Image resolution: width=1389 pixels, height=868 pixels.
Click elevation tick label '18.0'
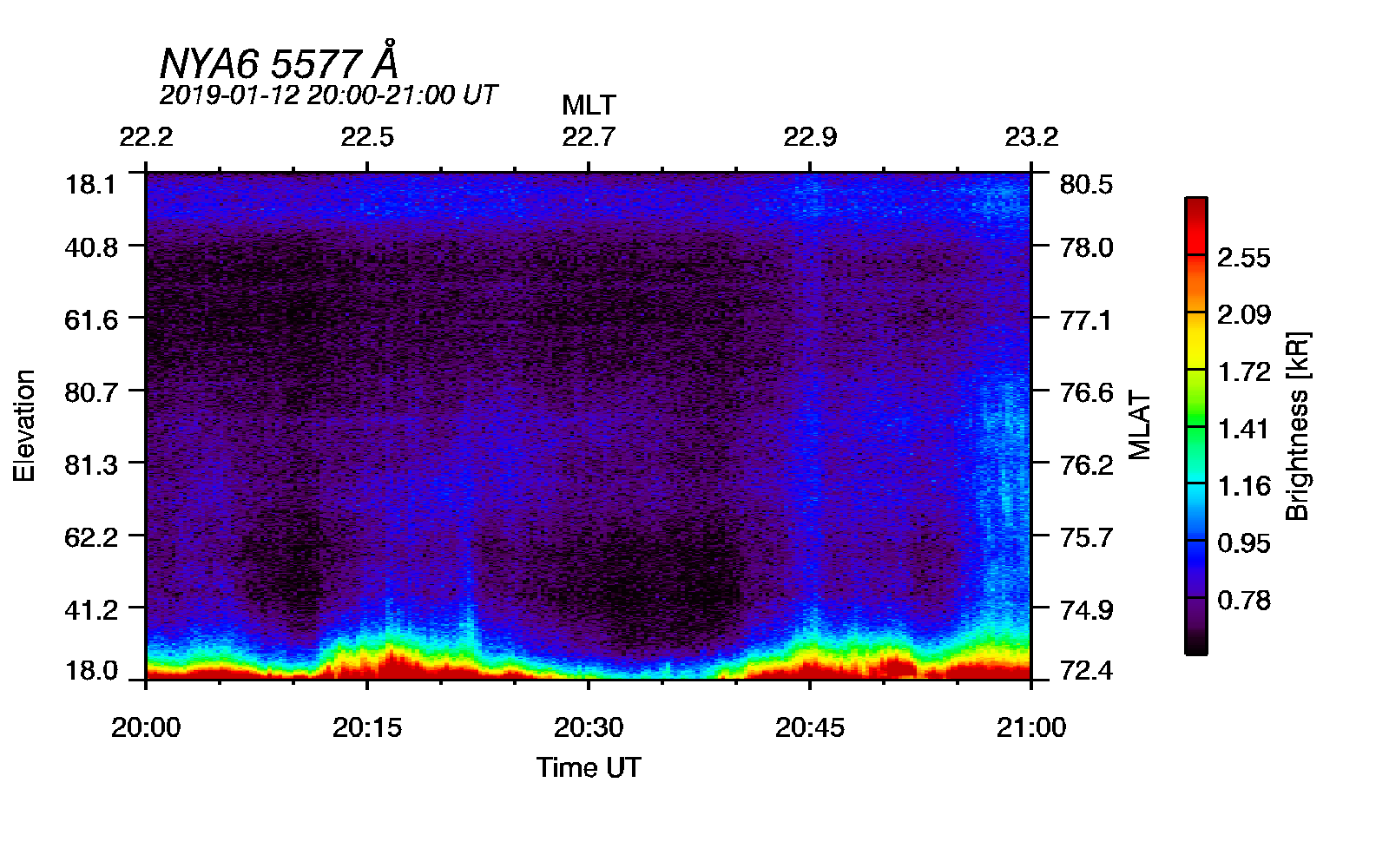[91, 670]
